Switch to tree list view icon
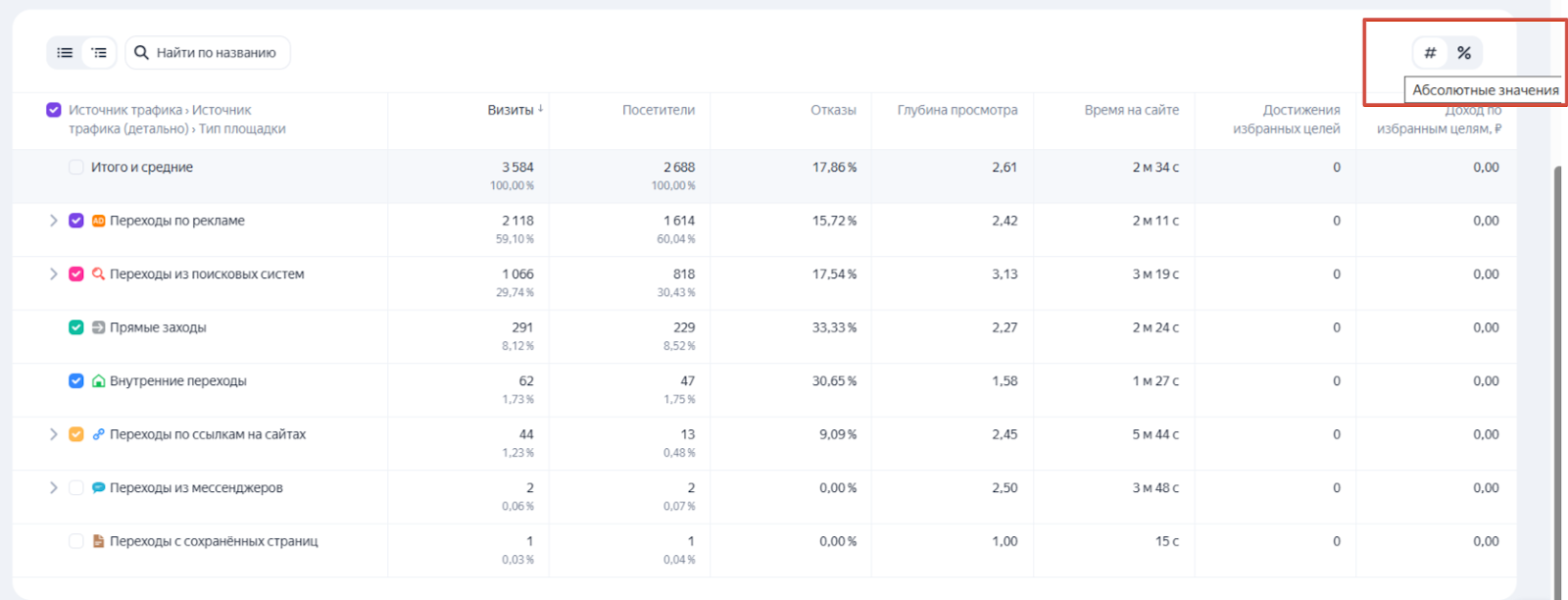 pos(99,53)
